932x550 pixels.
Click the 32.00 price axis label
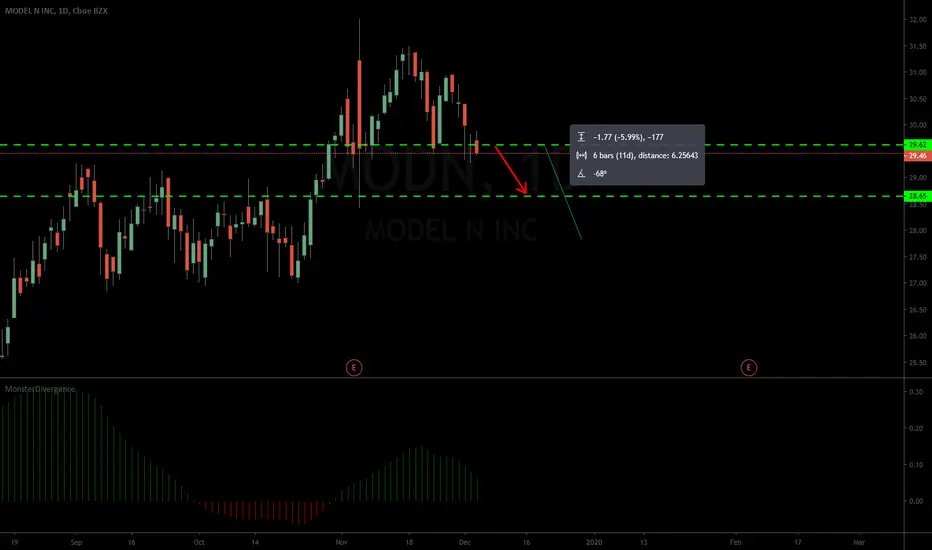point(917,20)
